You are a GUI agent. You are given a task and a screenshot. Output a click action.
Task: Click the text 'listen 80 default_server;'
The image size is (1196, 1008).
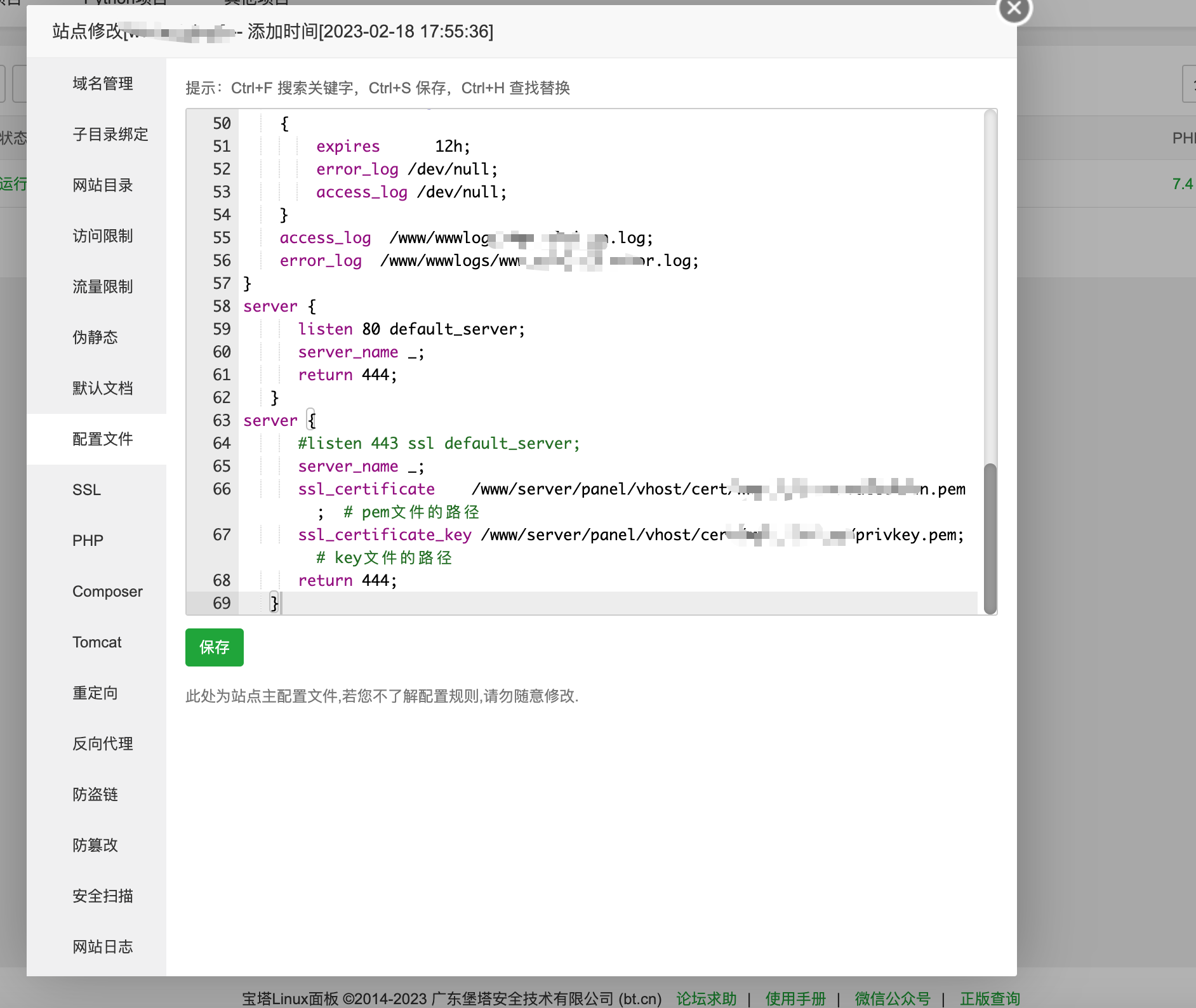pos(411,329)
